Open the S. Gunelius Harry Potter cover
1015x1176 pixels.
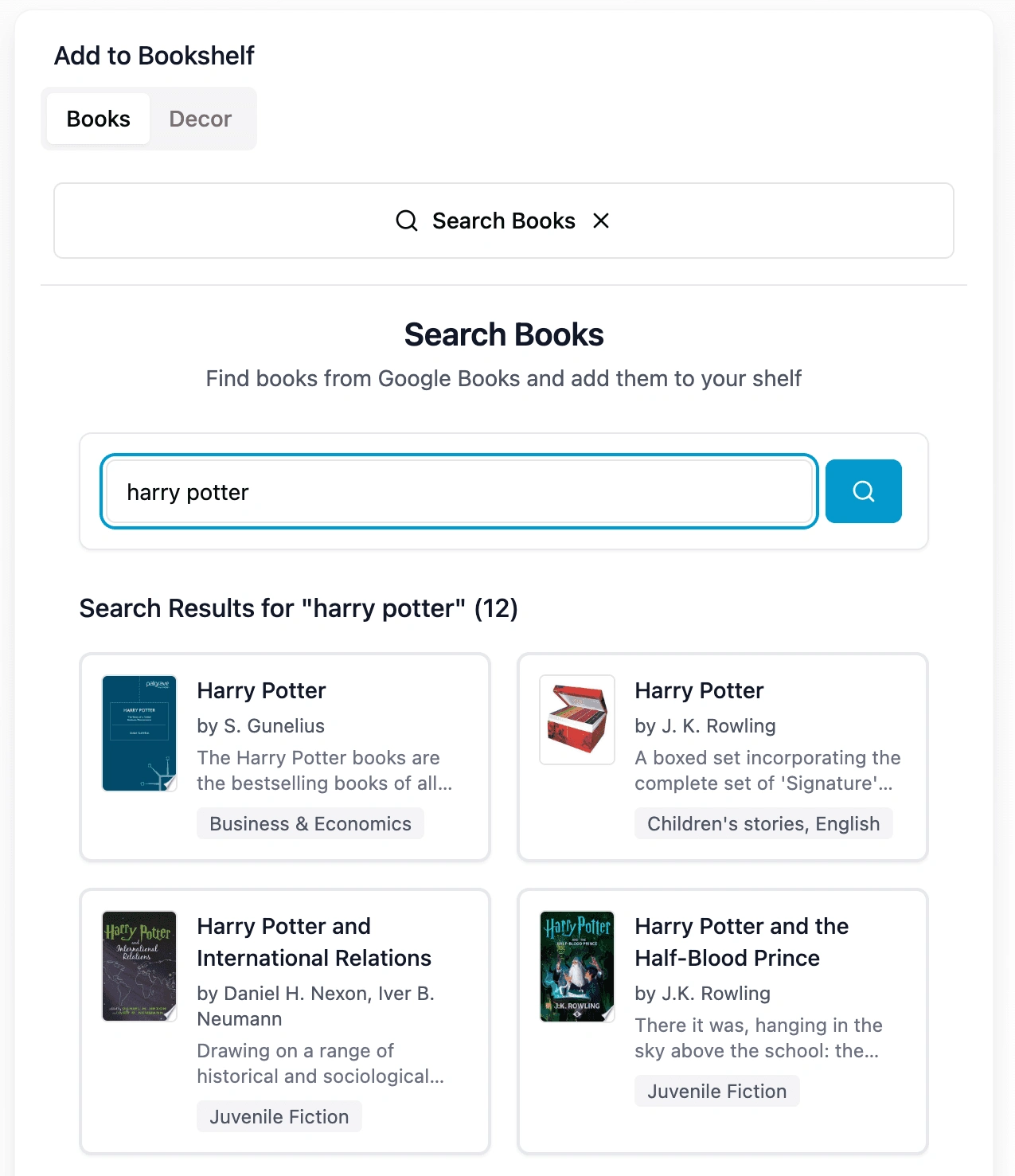tap(139, 733)
